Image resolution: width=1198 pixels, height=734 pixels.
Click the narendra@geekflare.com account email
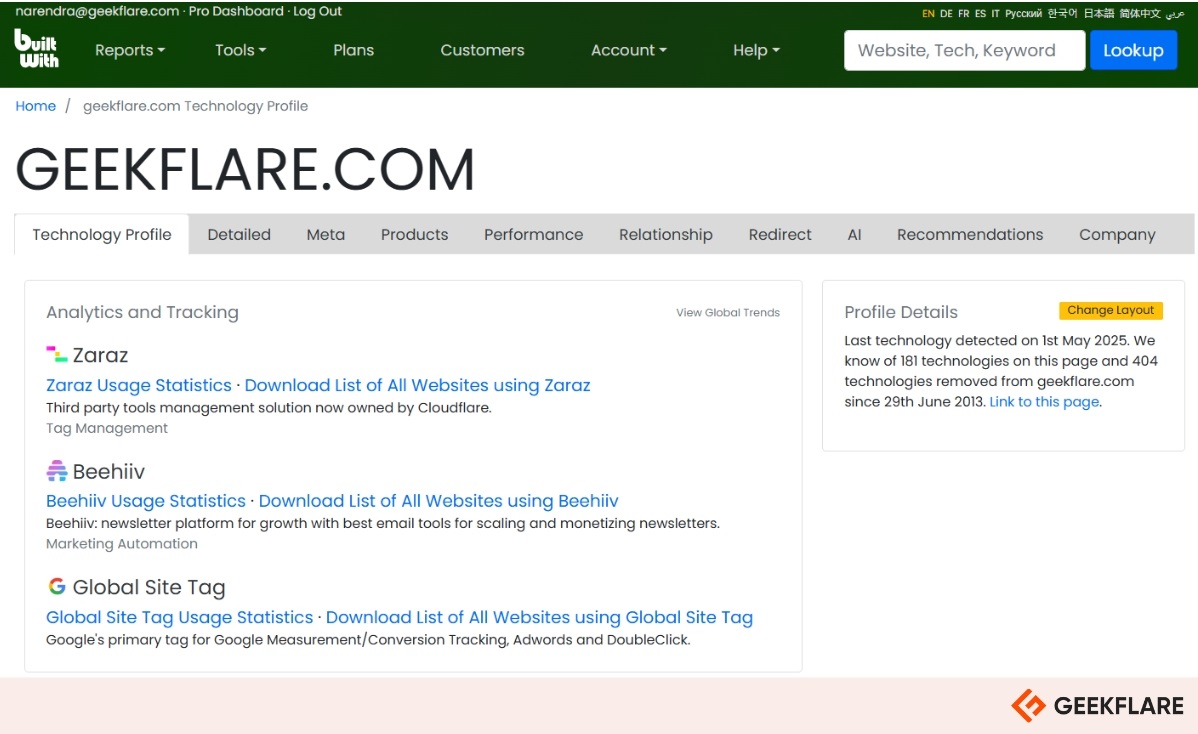click(97, 11)
